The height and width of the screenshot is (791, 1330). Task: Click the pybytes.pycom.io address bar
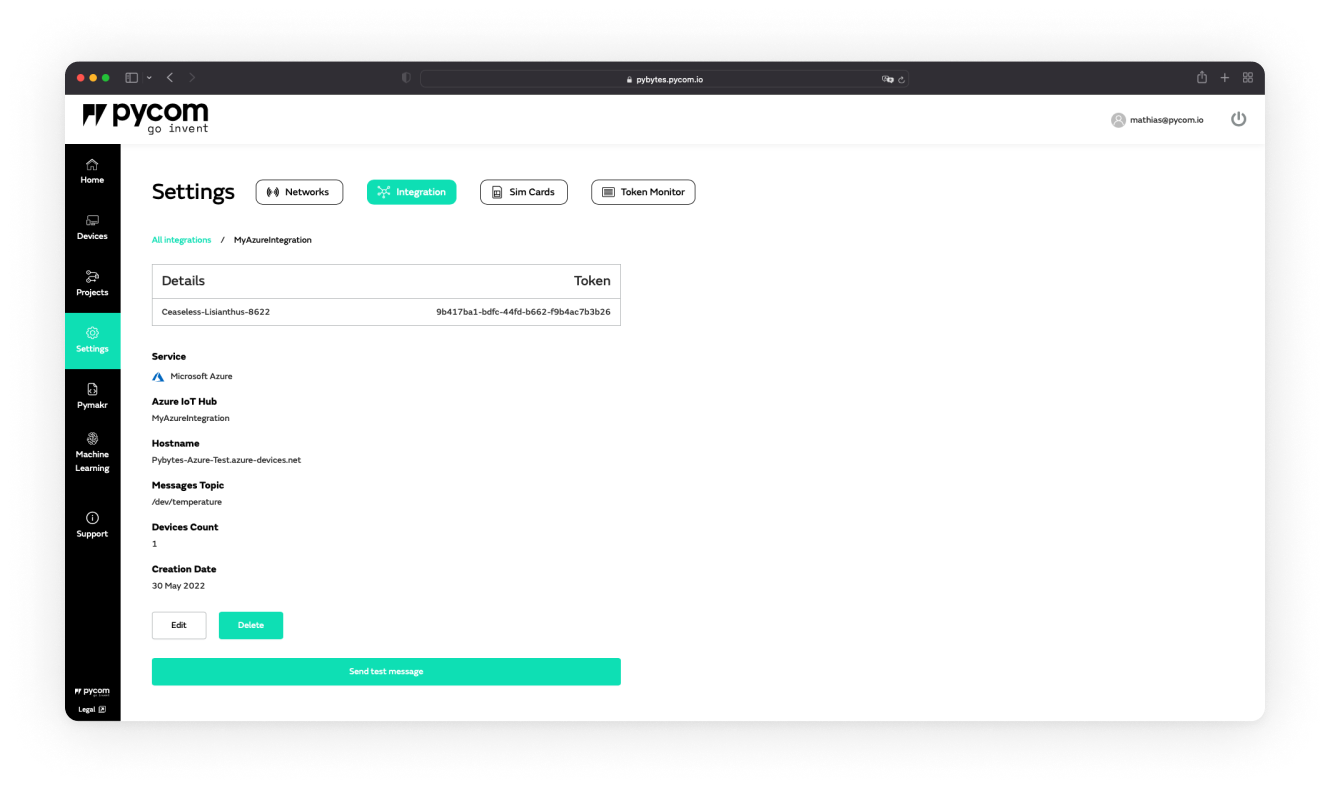point(664,79)
